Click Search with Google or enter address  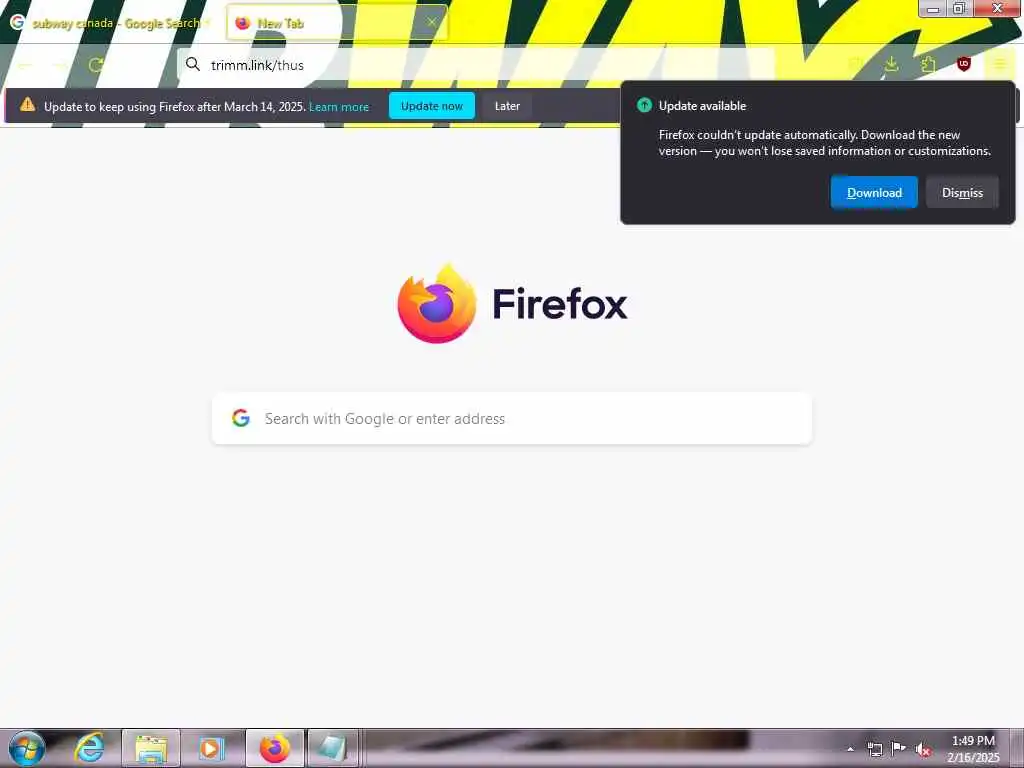pos(512,419)
